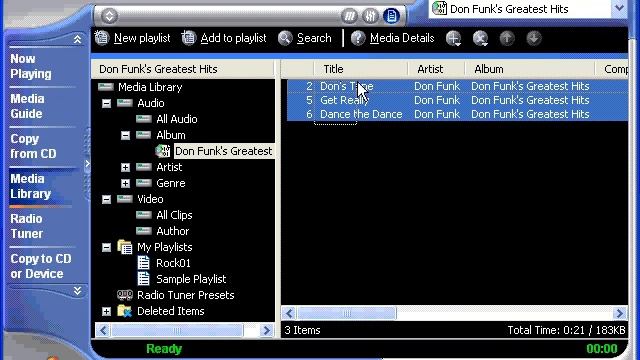Select the track Don's Time

[347, 86]
